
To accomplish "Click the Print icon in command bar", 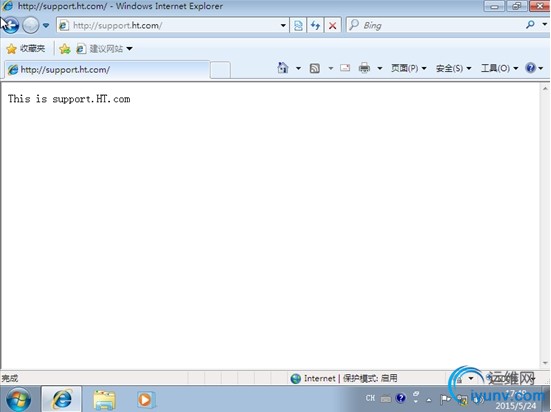I will pyautogui.click(x=364, y=67).
